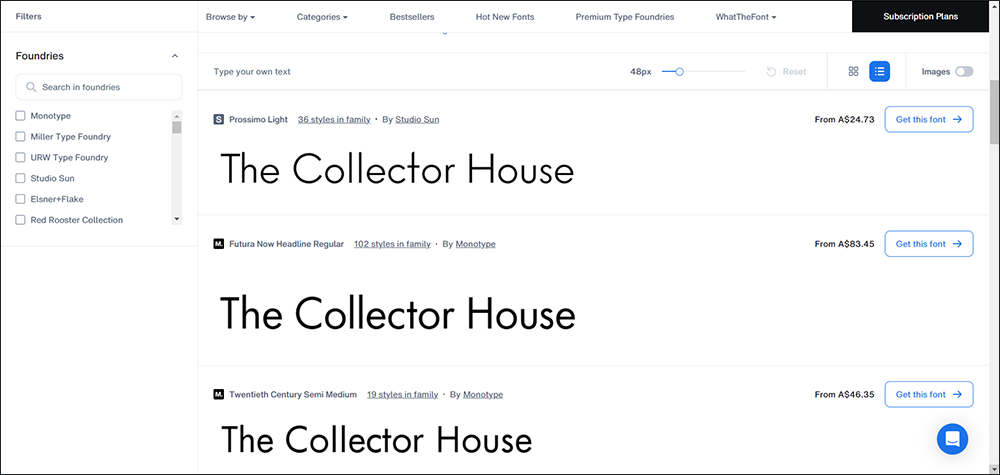Get the Prossimo Light font
This screenshot has width=1000, height=475.
[929, 119]
